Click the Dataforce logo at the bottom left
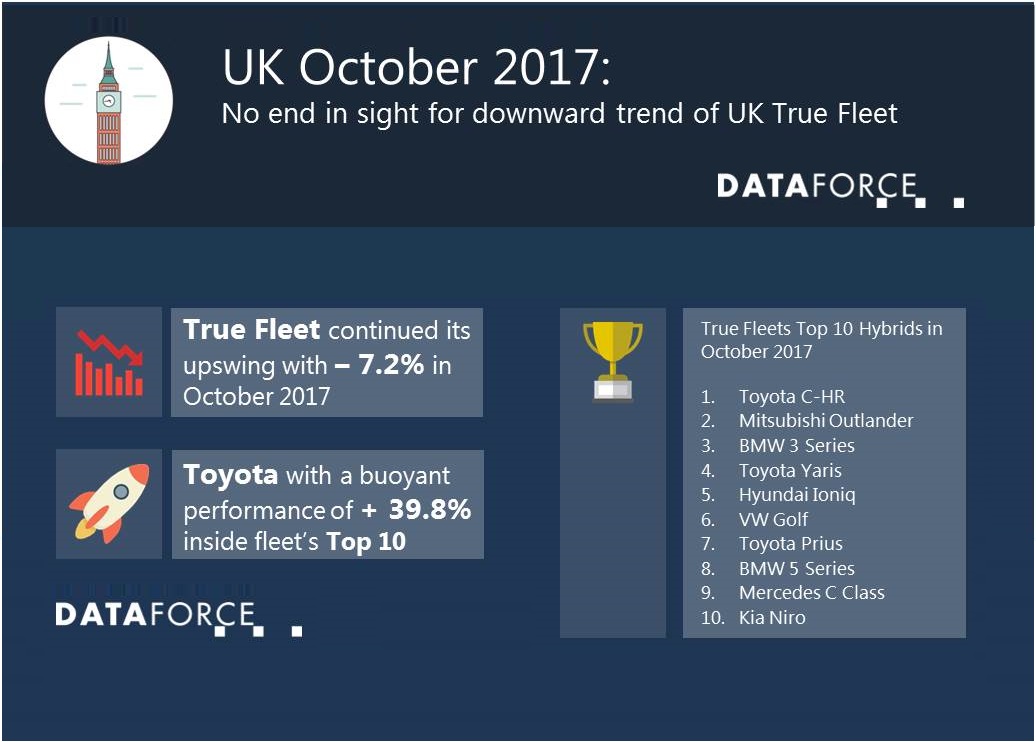This screenshot has width=1036, height=742. [179, 618]
